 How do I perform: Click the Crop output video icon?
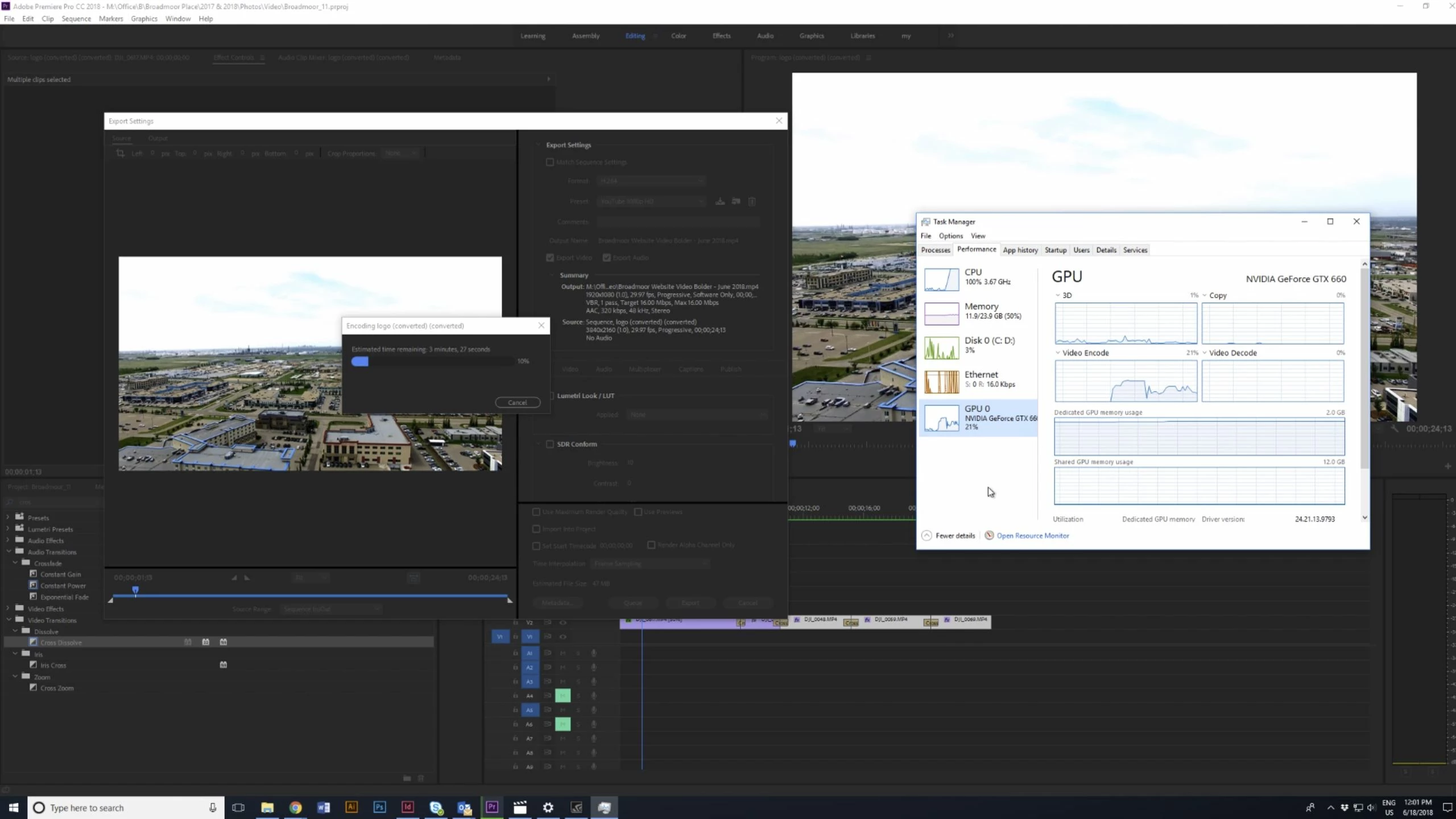[x=120, y=154]
